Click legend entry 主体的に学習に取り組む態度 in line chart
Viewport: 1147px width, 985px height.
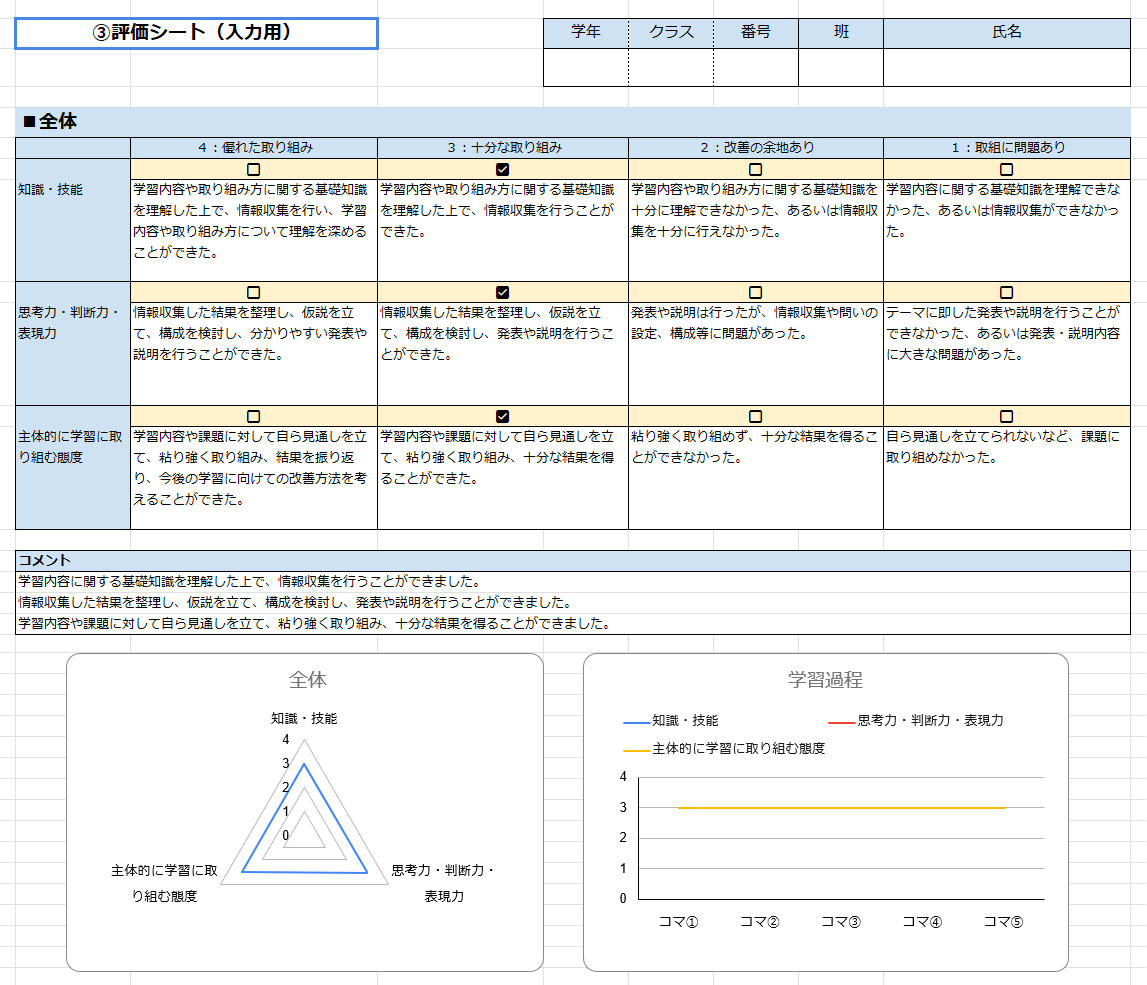coord(724,749)
